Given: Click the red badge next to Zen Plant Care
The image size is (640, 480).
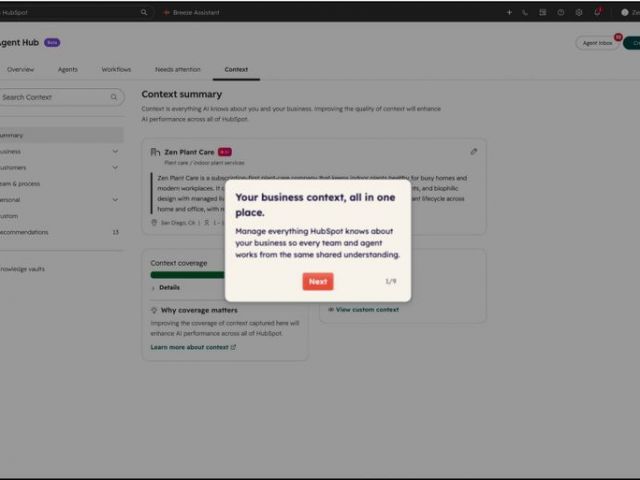Looking at the screenshot, I should [224, 152].
